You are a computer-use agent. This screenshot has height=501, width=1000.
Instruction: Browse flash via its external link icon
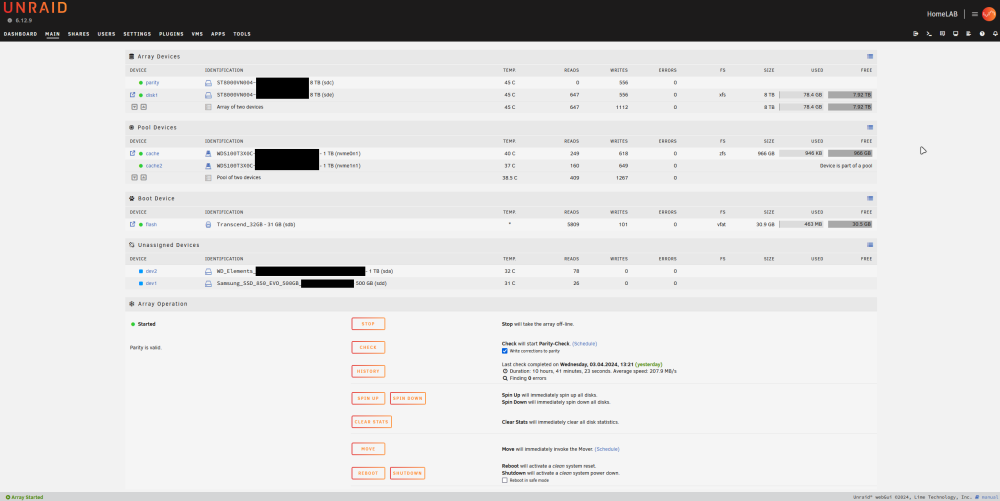click(133, 224)
